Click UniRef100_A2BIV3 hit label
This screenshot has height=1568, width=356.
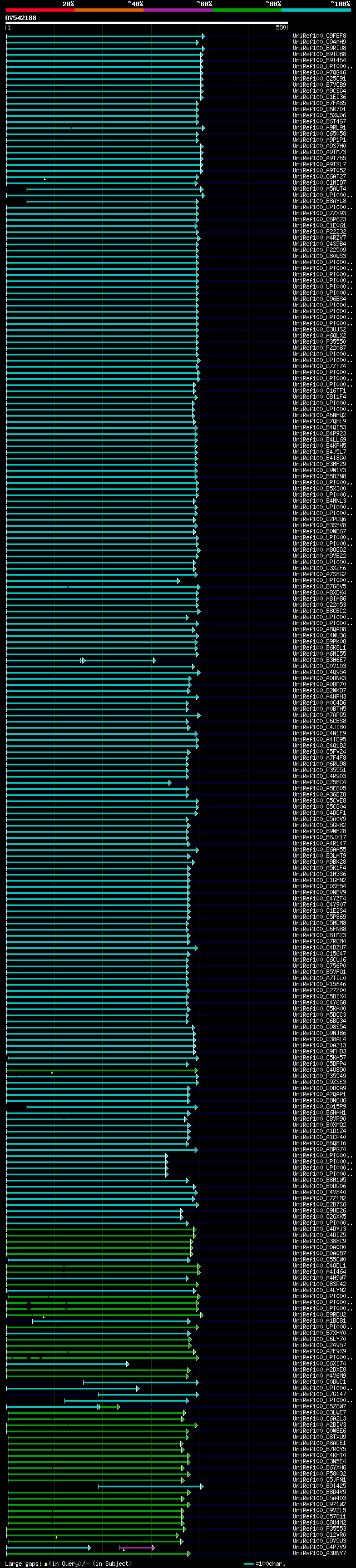tap(319, 1424)
